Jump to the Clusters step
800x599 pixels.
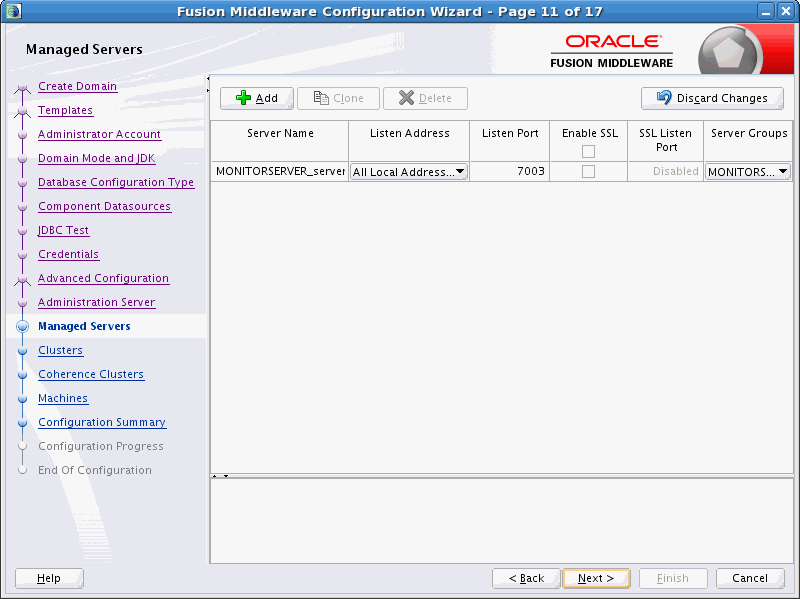click(x=60, y=350)
